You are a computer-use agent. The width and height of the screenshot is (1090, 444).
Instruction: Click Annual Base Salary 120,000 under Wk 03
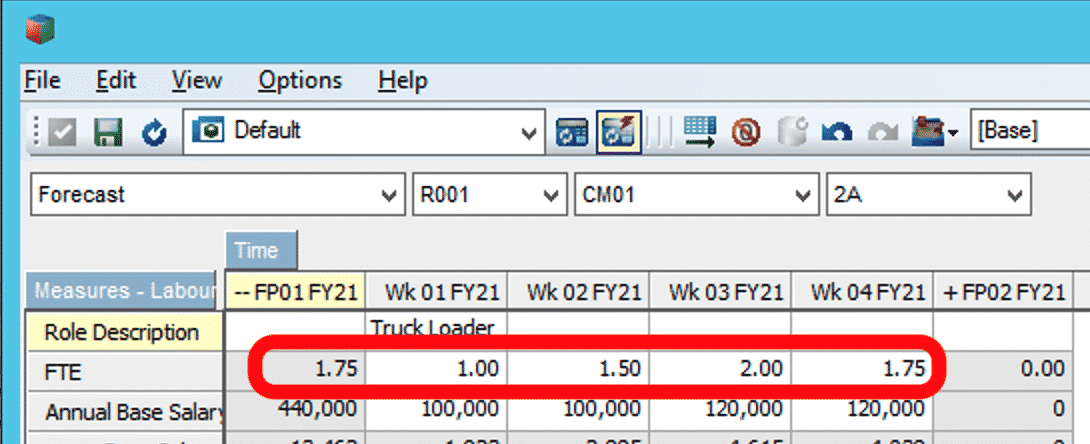719,410
